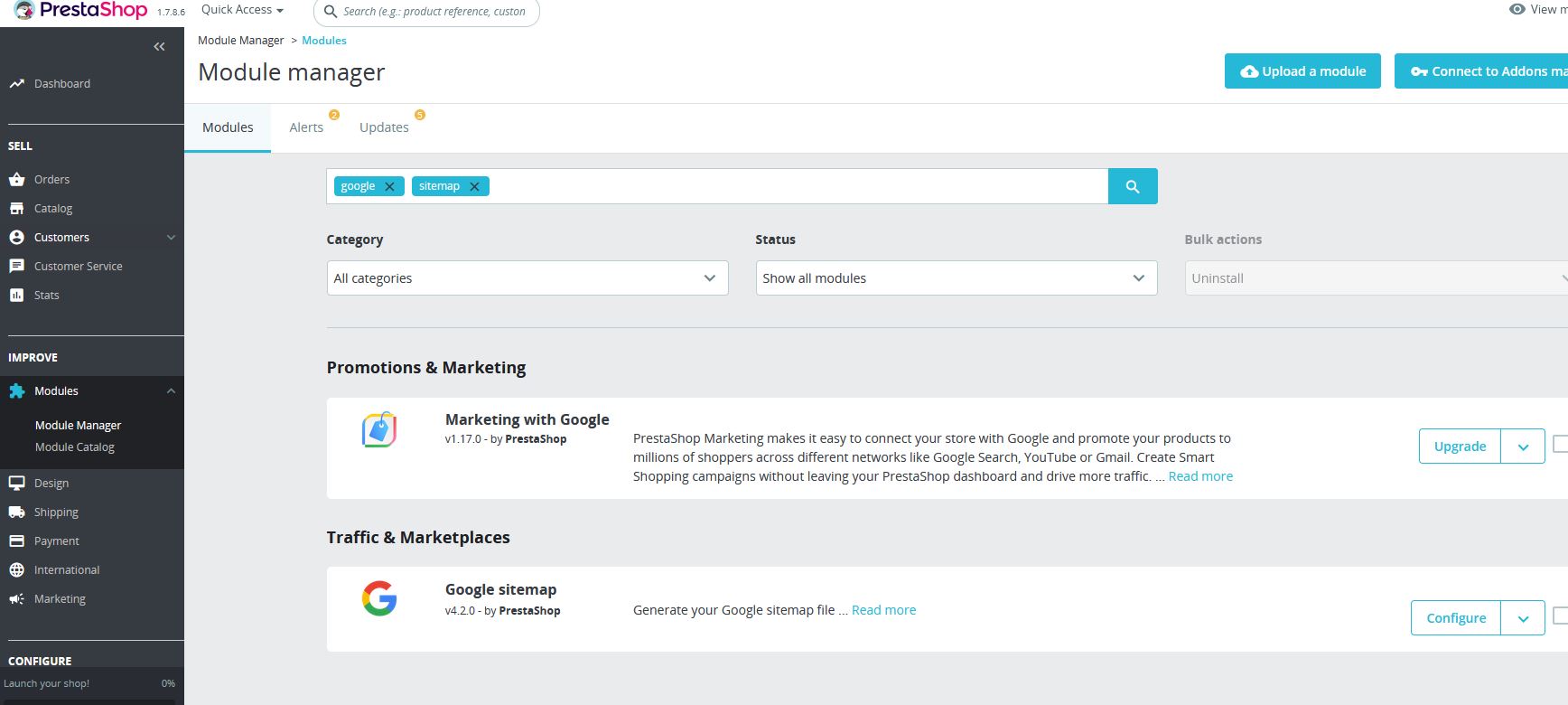Image resolution: width=1568 pixels, height=705 pixels.
Task: Click the Modules breadcrumb link
Action: pyautogui.click(x=324, y=41)
